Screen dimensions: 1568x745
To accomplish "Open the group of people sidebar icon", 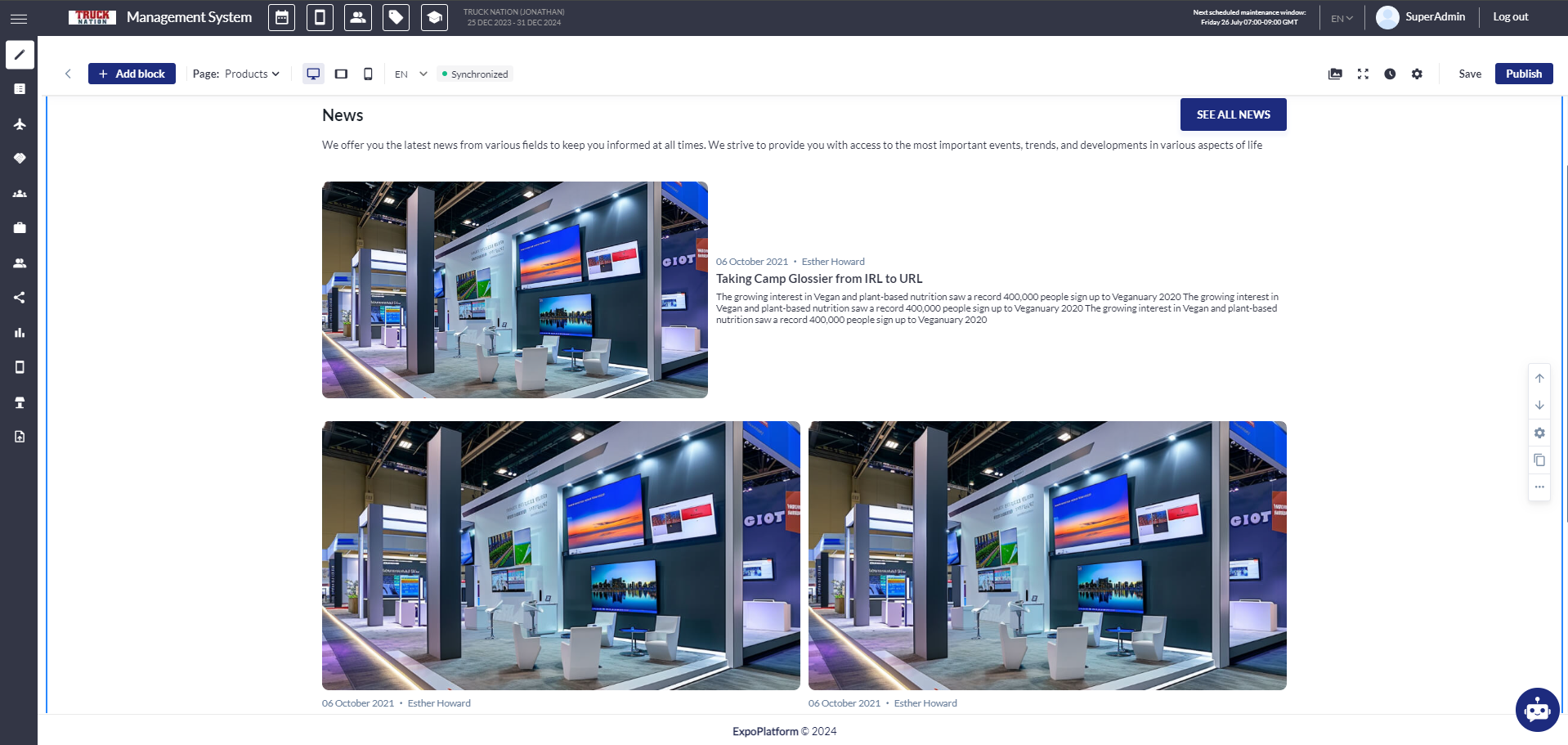I will pyautogui.click(x=20, y=194).
